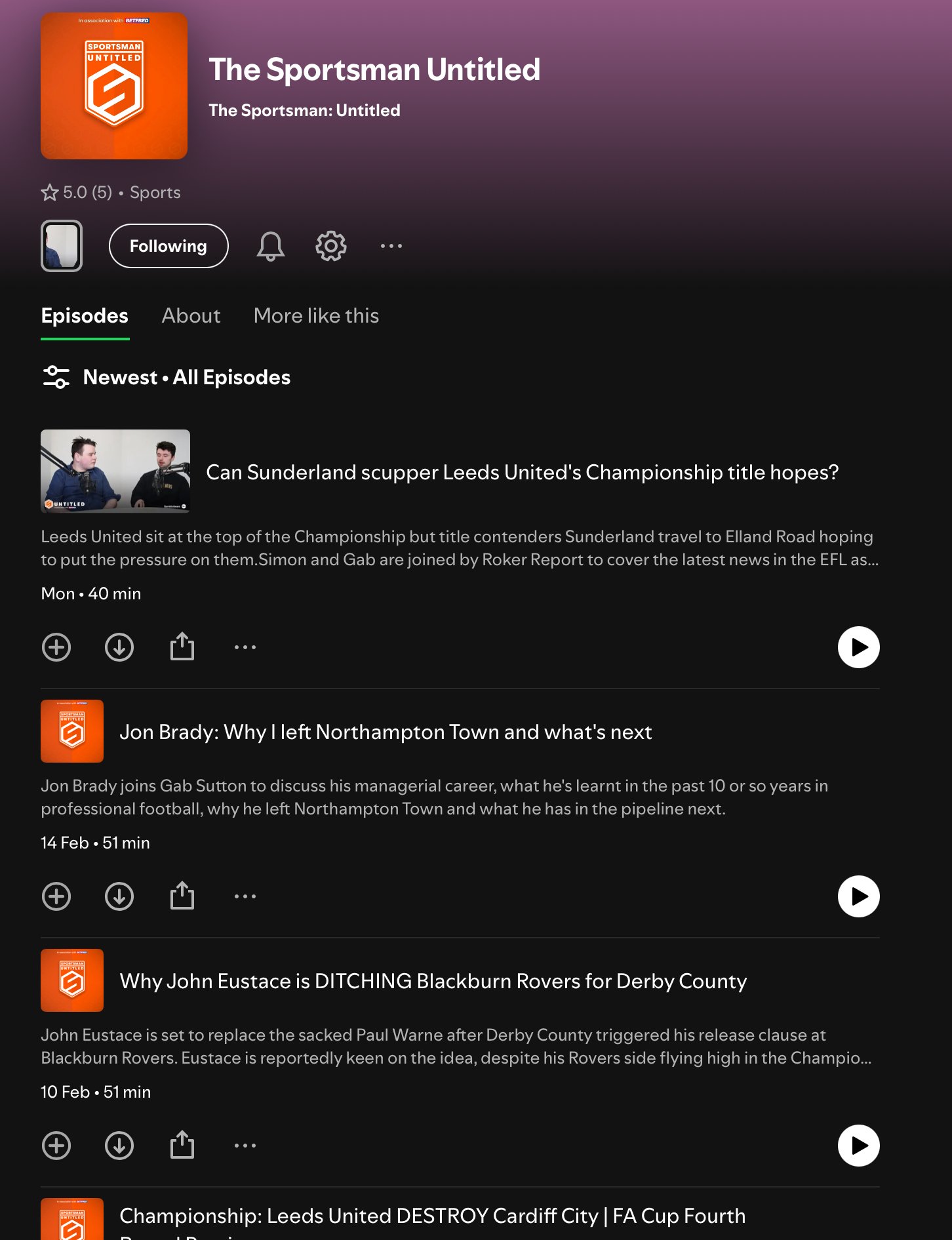This screenshot has width=952, height=1240.
Task: Play the Can Sunderland scupper Leeds episode
Action: (x=859, y=647)
